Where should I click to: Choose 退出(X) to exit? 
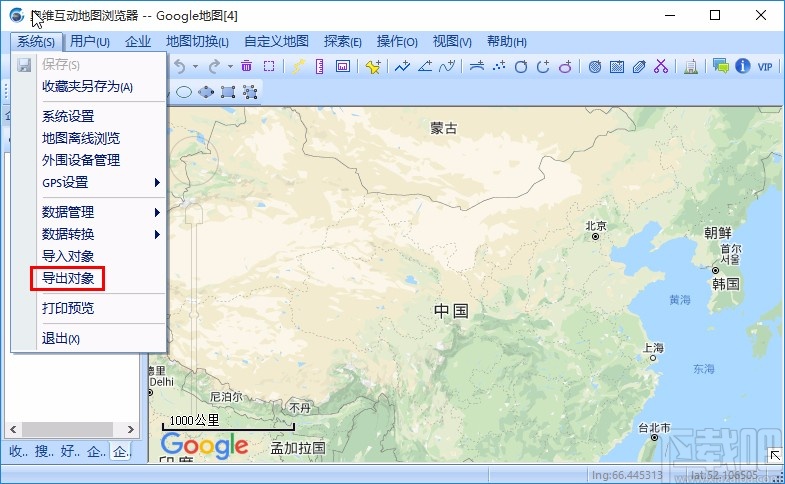point(61,338)
